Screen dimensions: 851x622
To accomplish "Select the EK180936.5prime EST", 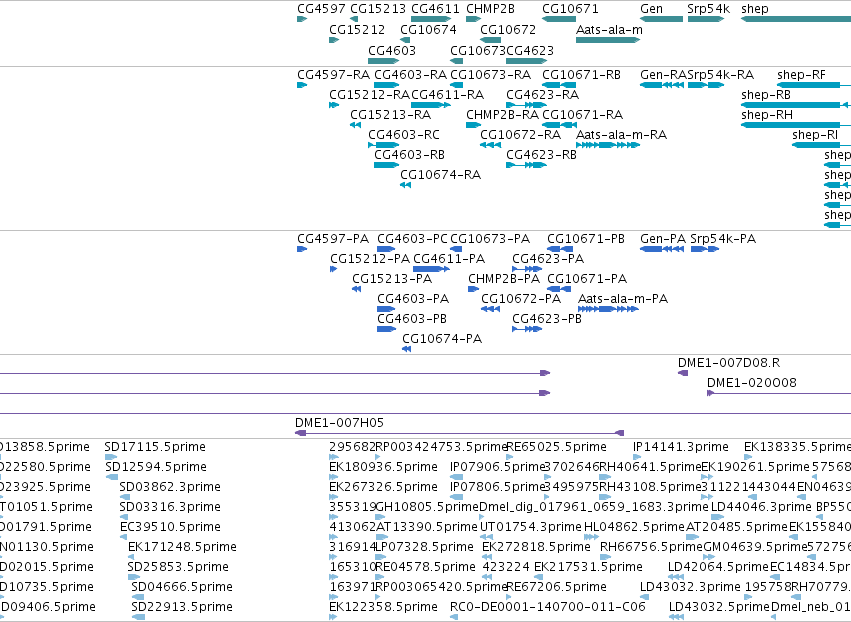I will [334, 477].
